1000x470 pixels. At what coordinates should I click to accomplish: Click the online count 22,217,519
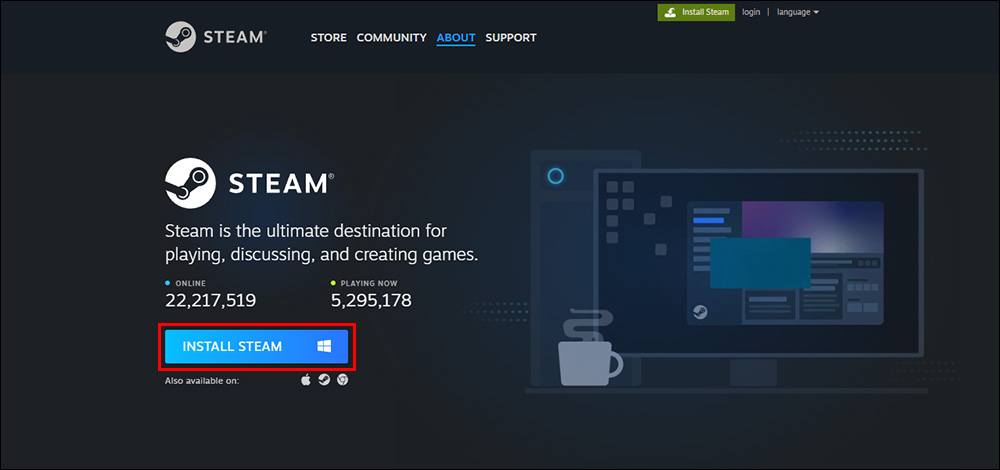coord(210,300)
